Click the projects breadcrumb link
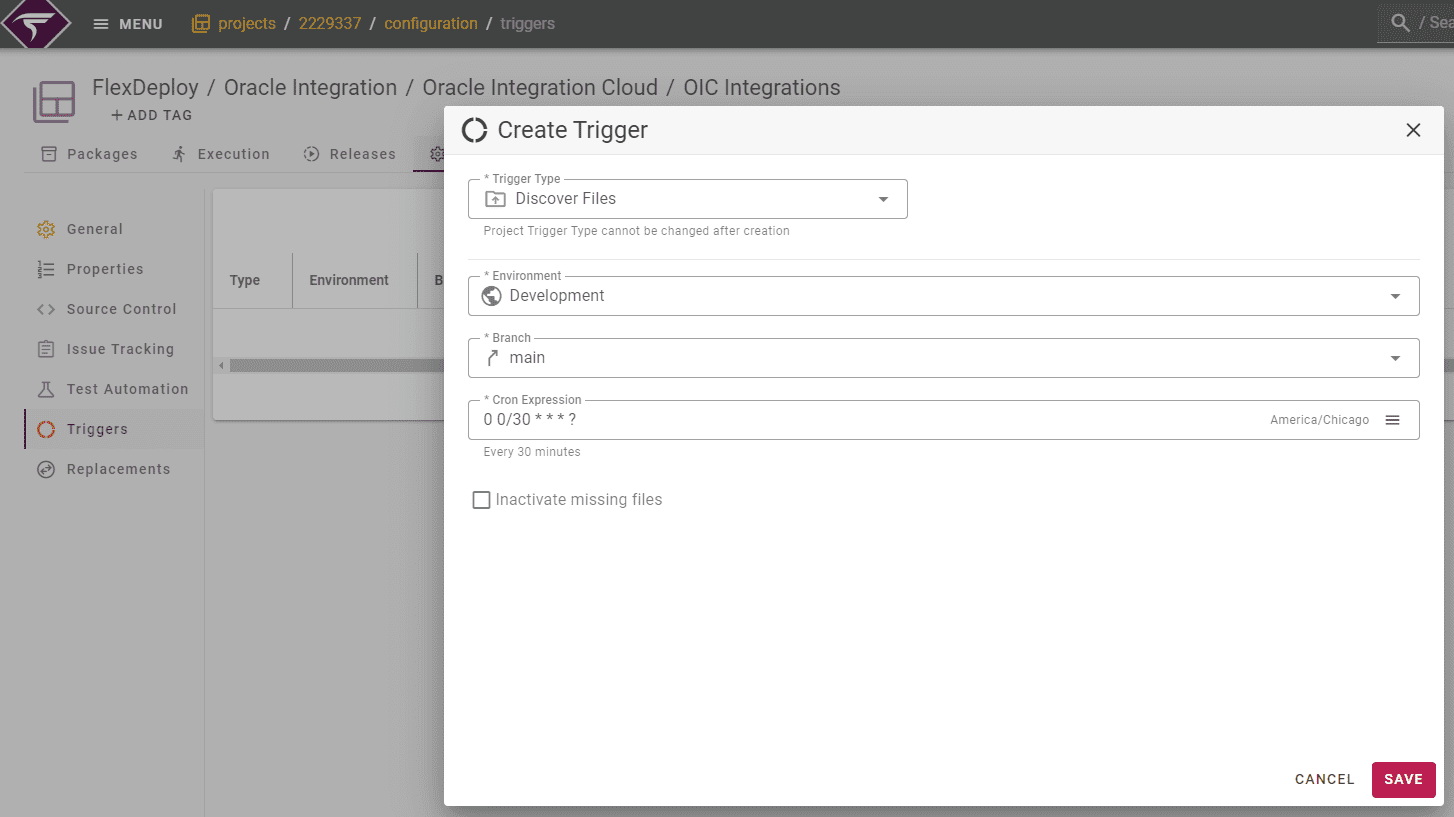 246,23
